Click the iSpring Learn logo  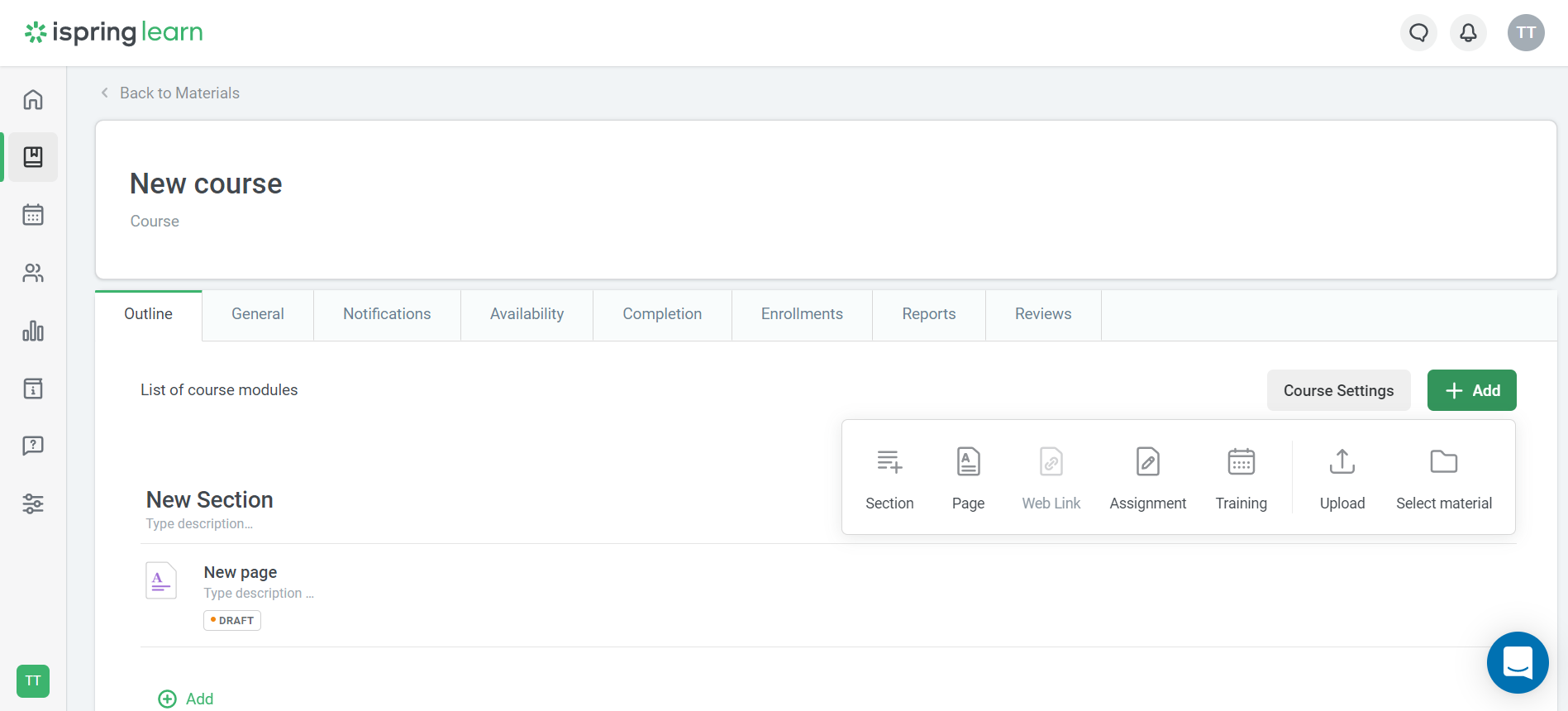[x=114, y=32]
